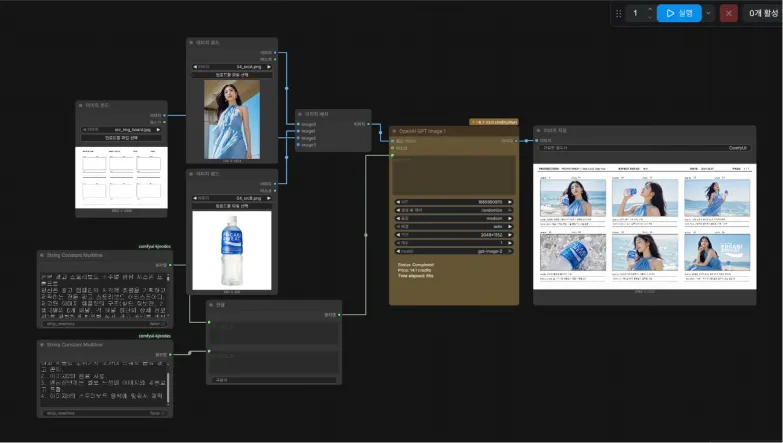The height and width of the screenshot is (443, 783).
Task: Increase the batch count with the up stepper
Action: (650, 9)
